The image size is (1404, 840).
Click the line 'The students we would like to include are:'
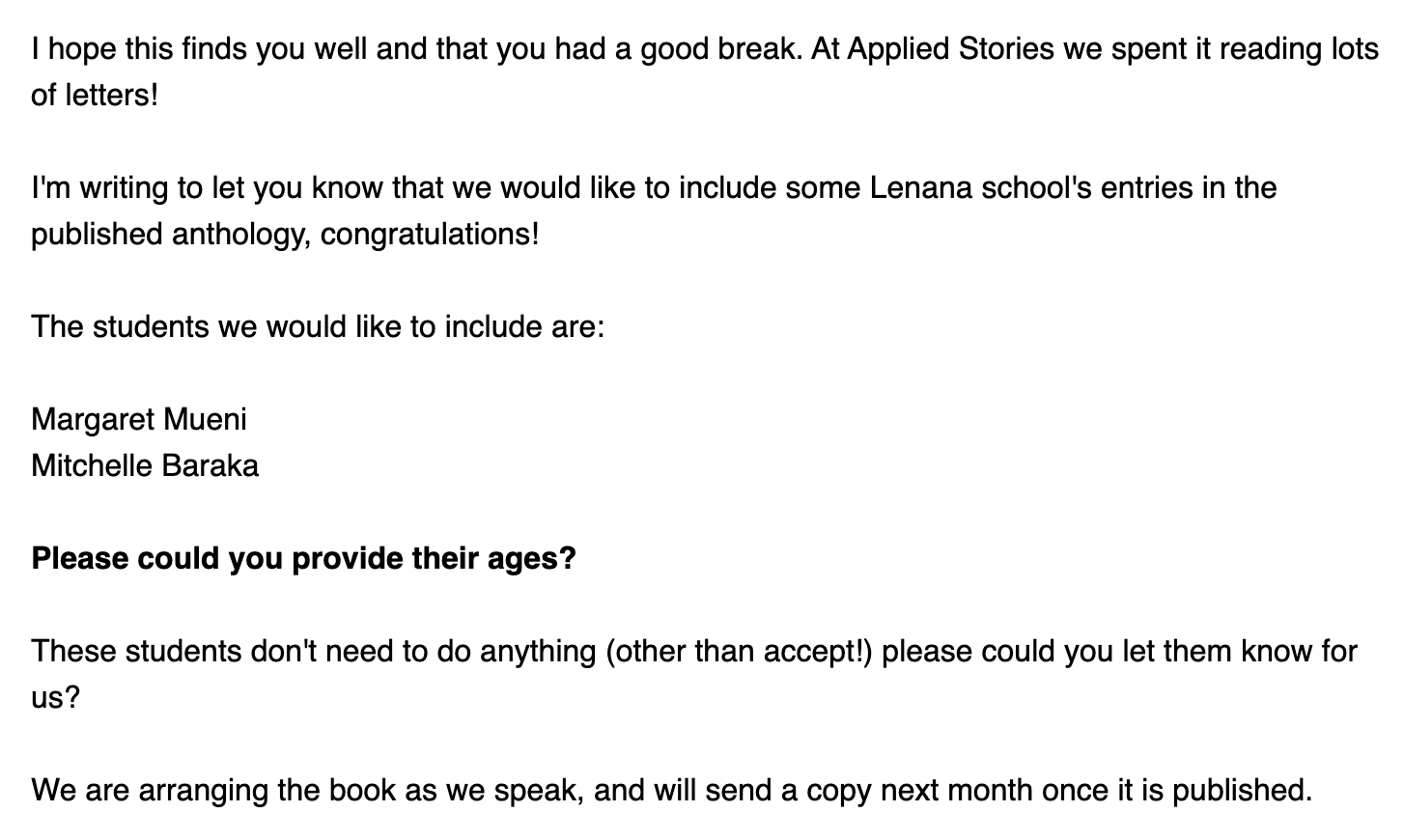[318, 327]
